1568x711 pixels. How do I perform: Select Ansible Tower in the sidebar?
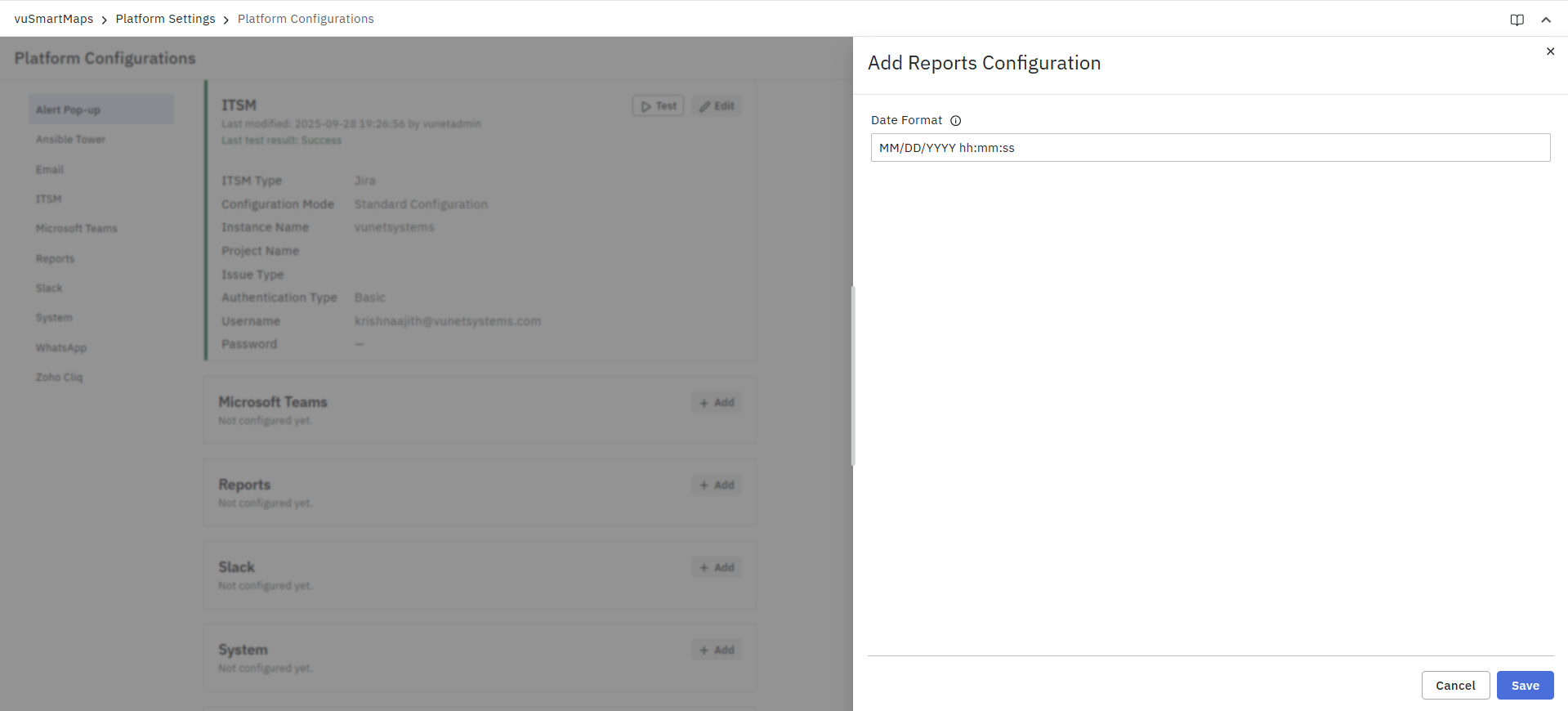tap(70, 140)
